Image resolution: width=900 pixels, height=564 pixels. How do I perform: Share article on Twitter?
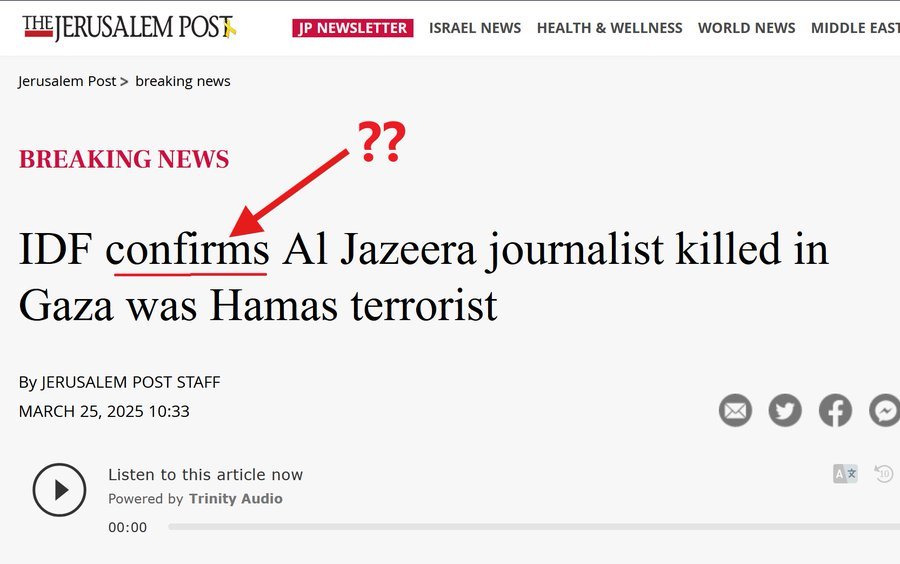coord(785,410)
